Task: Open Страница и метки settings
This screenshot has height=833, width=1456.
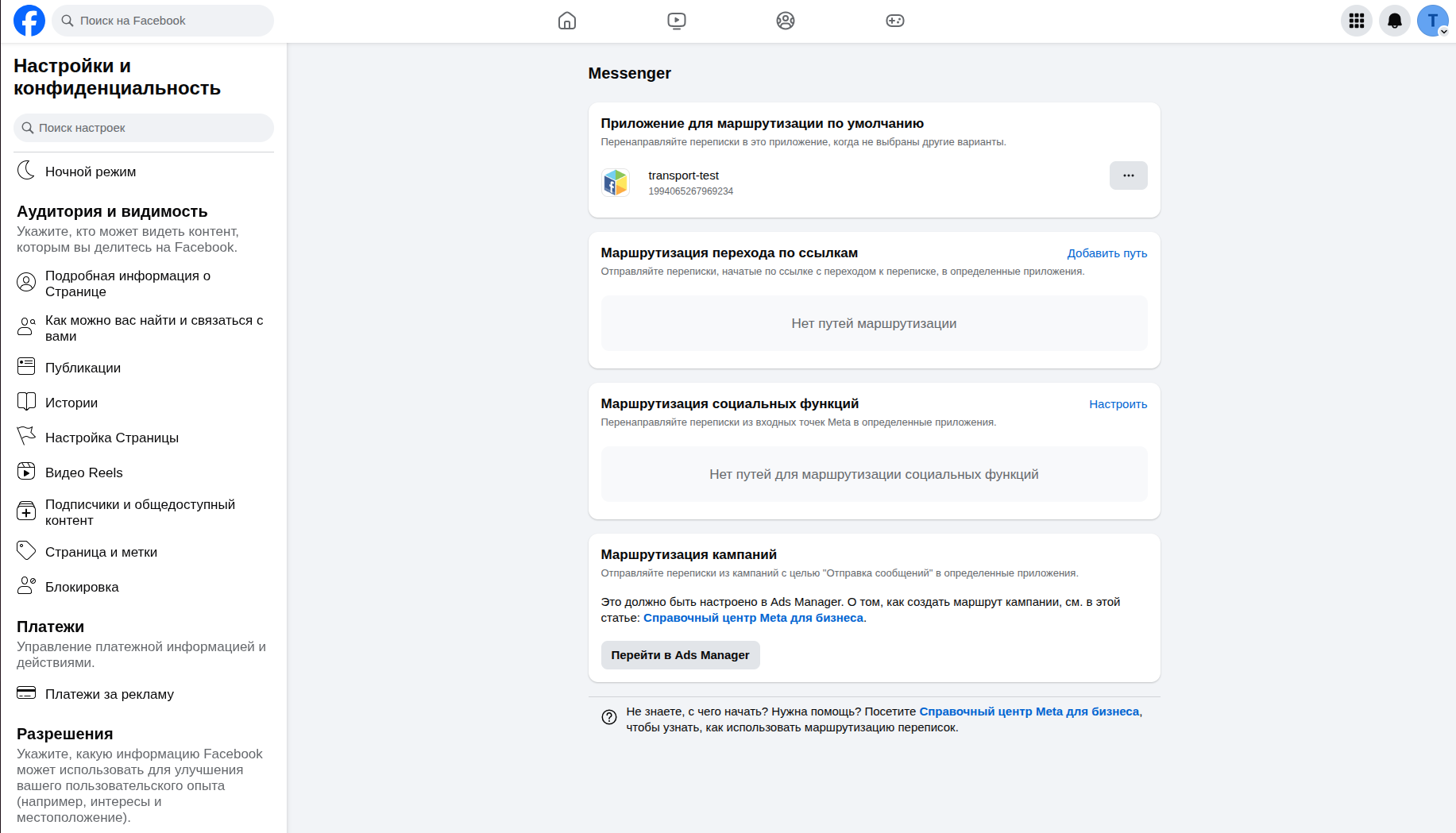Action: 144,552
